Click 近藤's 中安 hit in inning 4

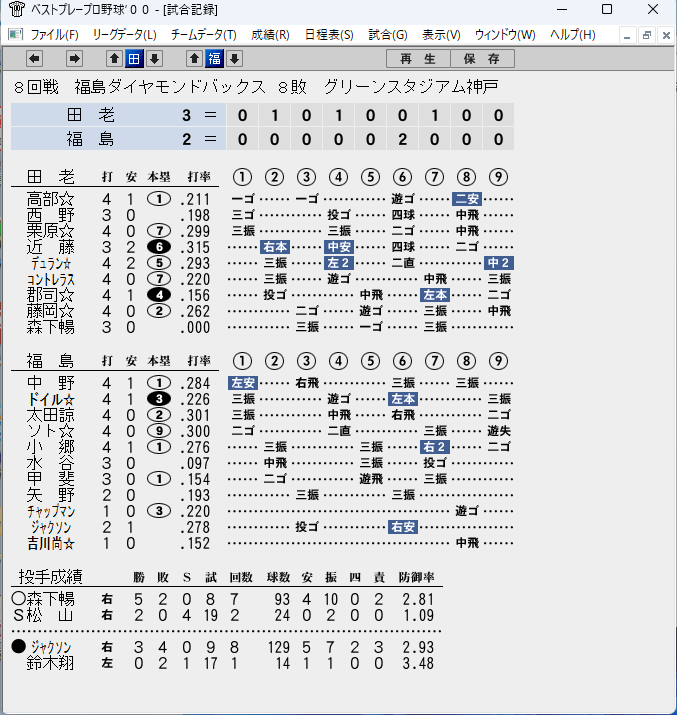[339, 247]
